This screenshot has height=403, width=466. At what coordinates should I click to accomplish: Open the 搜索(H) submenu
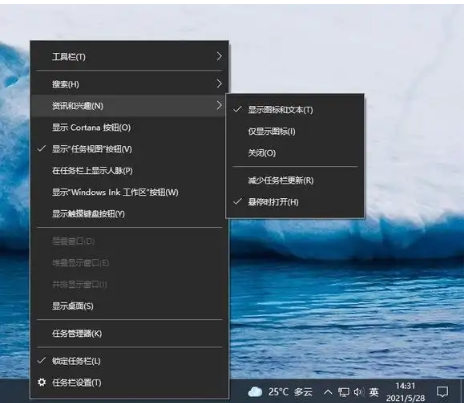click(129, 84)
